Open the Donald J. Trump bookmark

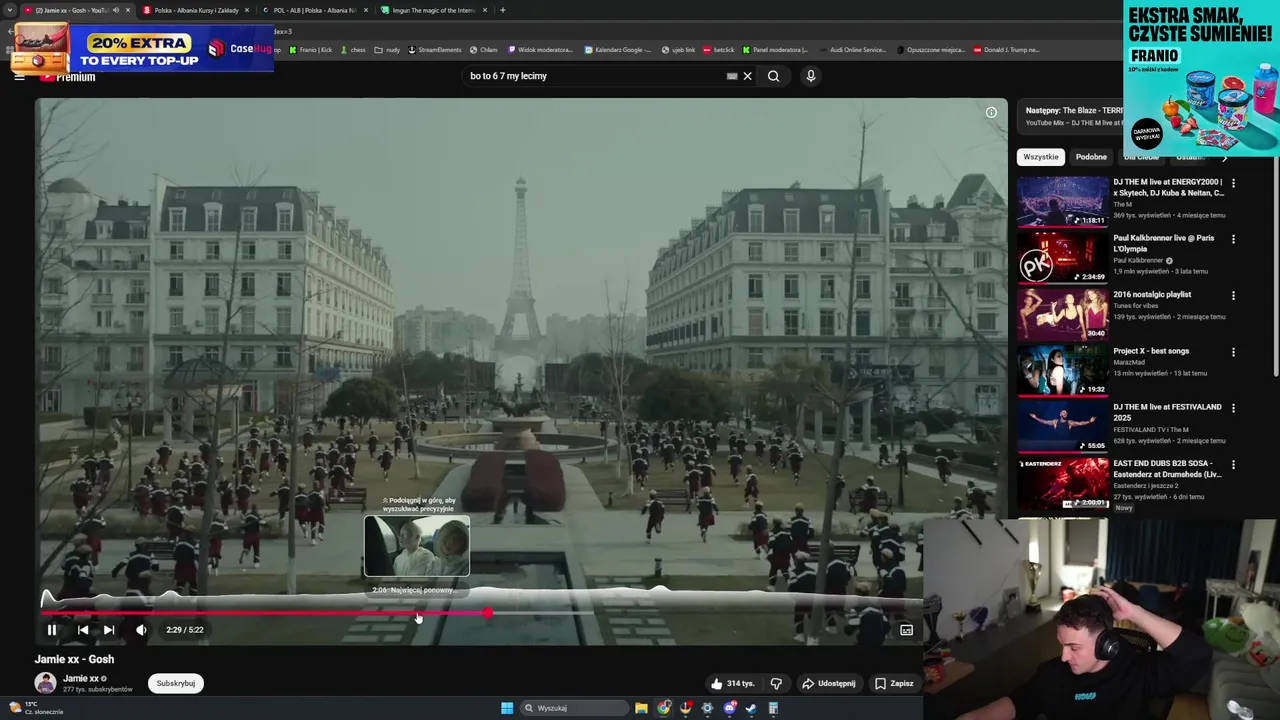[x=1008, y=49]
